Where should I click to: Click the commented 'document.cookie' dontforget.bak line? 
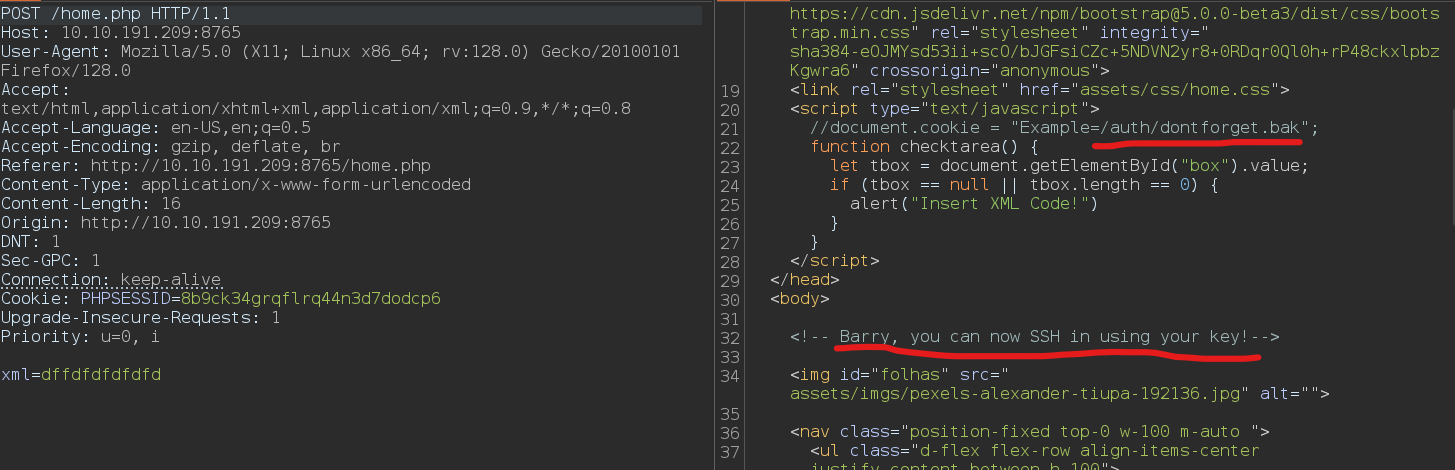pos(1065,128)
